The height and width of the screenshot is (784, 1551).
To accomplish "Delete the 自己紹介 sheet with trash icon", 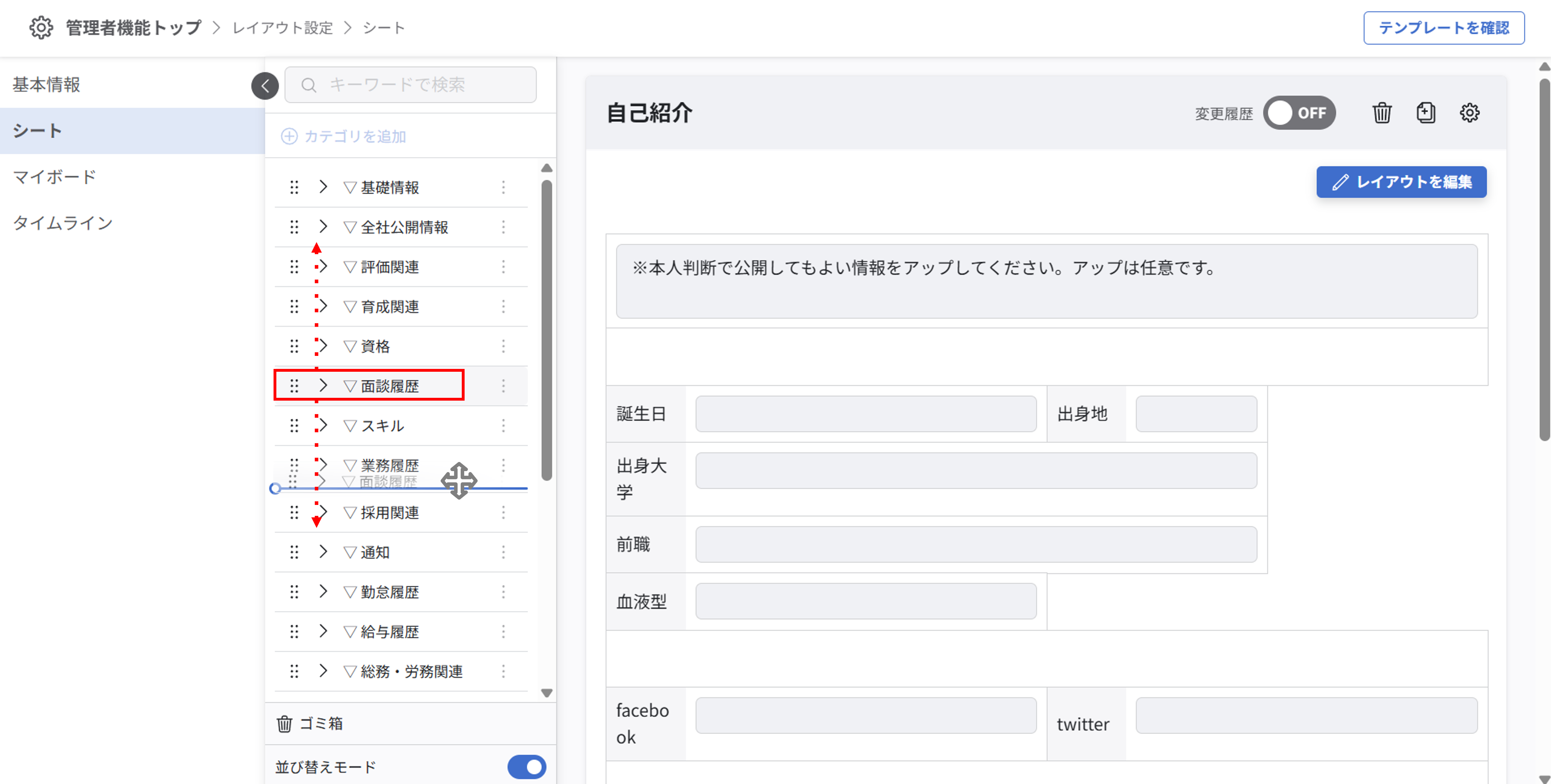I will point(1382,112).
